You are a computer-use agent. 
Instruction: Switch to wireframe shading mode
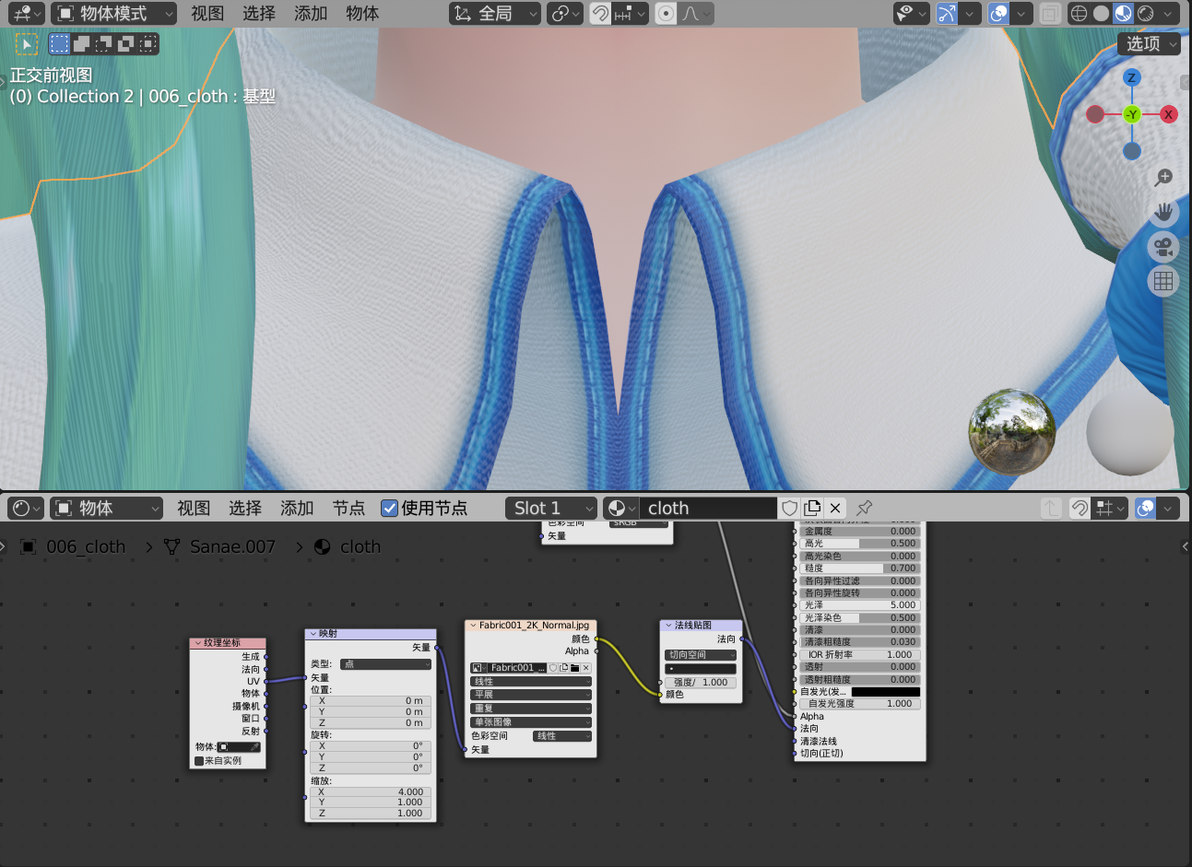click(1078, 13)
